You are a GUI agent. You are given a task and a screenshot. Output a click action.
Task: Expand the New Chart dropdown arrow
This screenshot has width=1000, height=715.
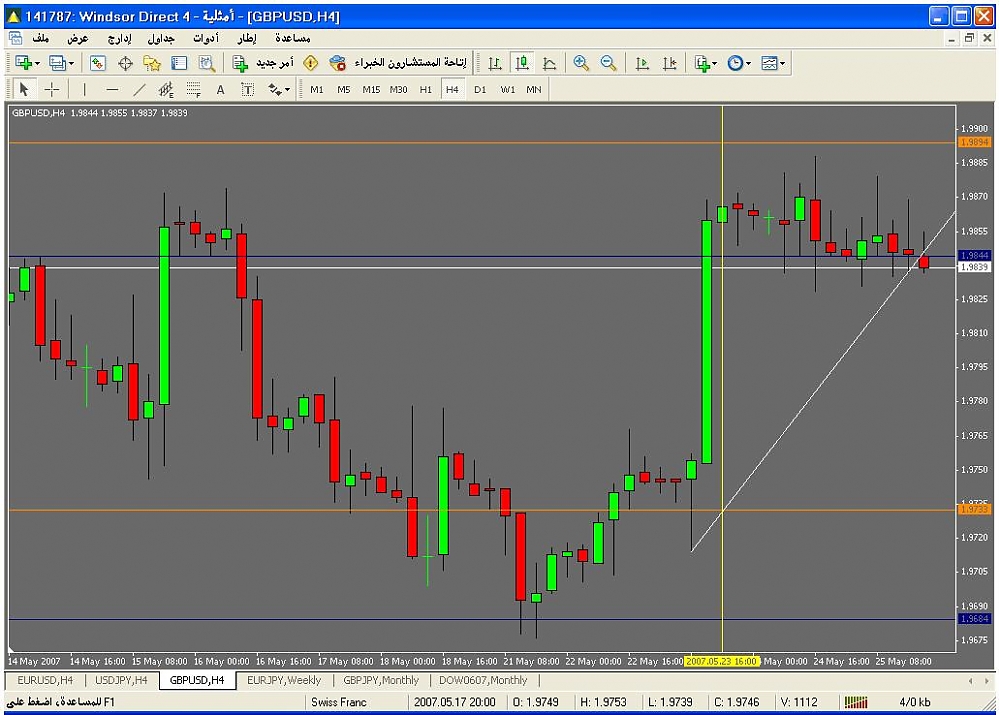tap(38, 63)
